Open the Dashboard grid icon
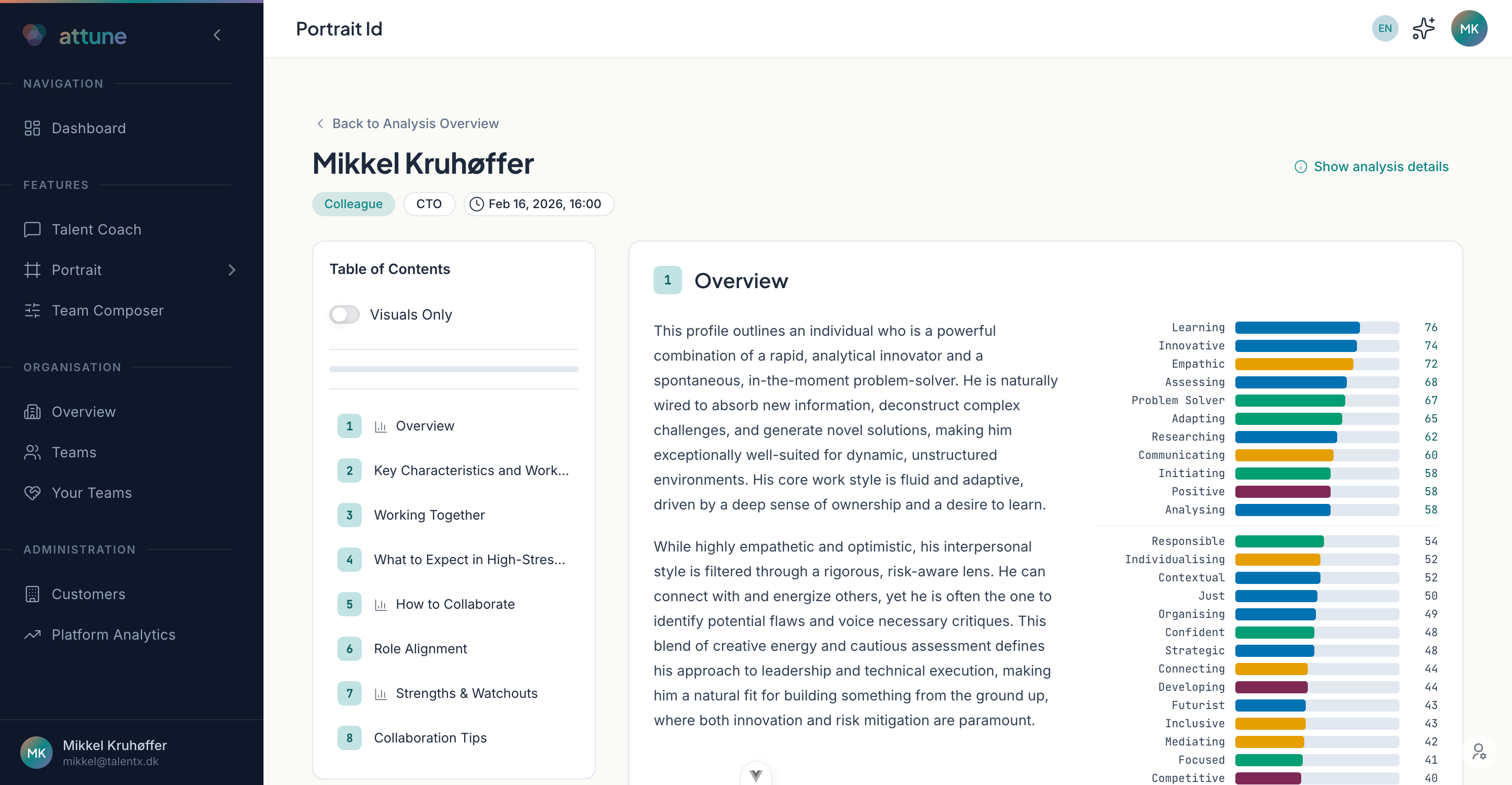 point(32,128)
